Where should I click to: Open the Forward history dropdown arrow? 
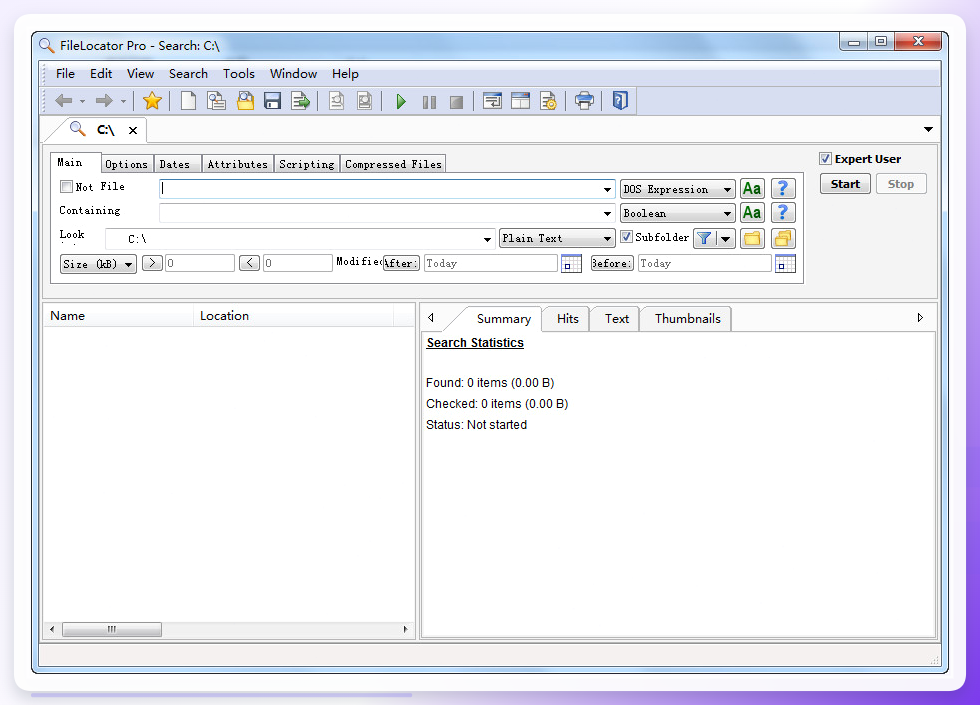[x=123, y=101]
